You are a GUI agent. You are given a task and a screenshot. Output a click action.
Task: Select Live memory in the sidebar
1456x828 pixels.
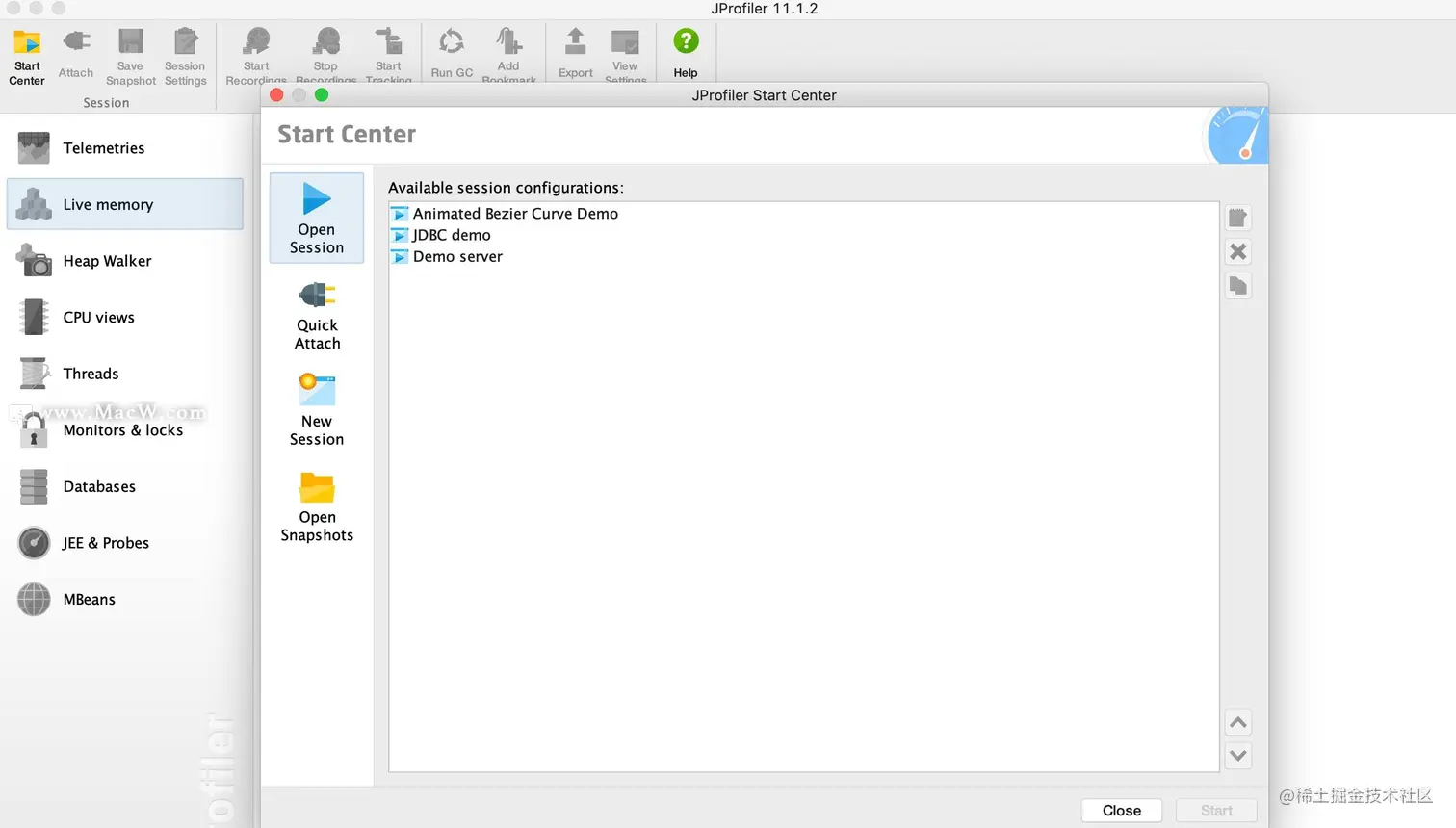point(125,204)
